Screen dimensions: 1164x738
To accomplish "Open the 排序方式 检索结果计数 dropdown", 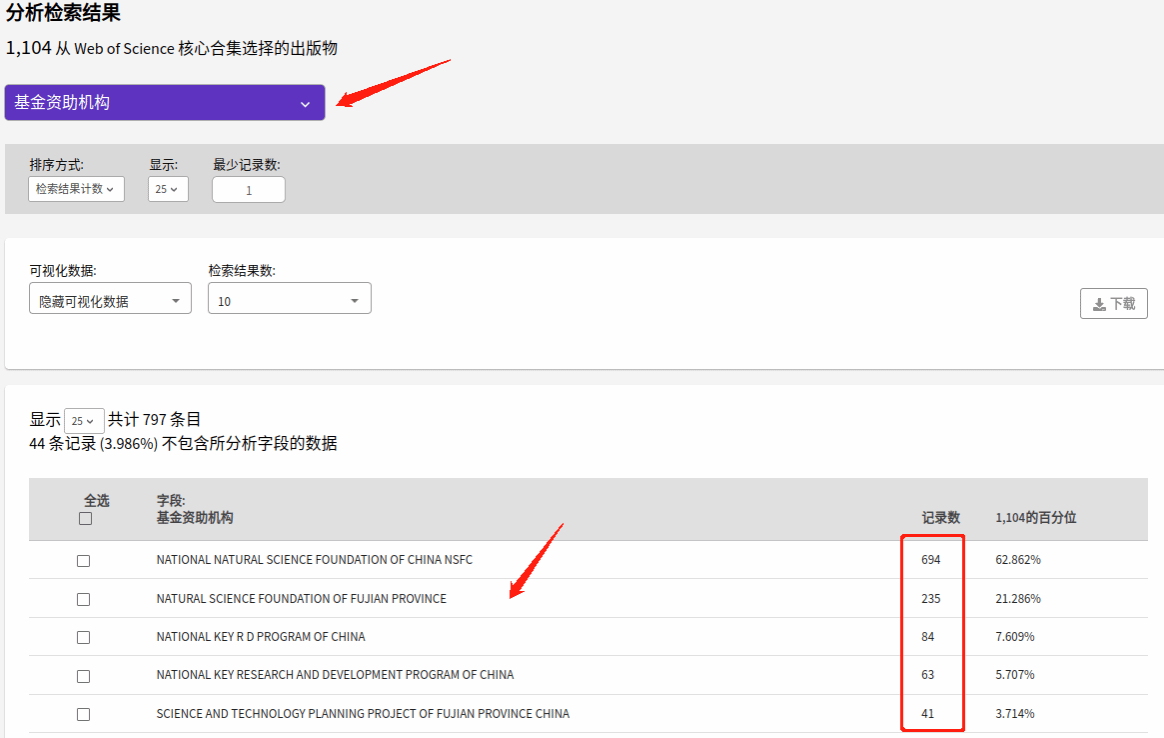I will 76,189.
